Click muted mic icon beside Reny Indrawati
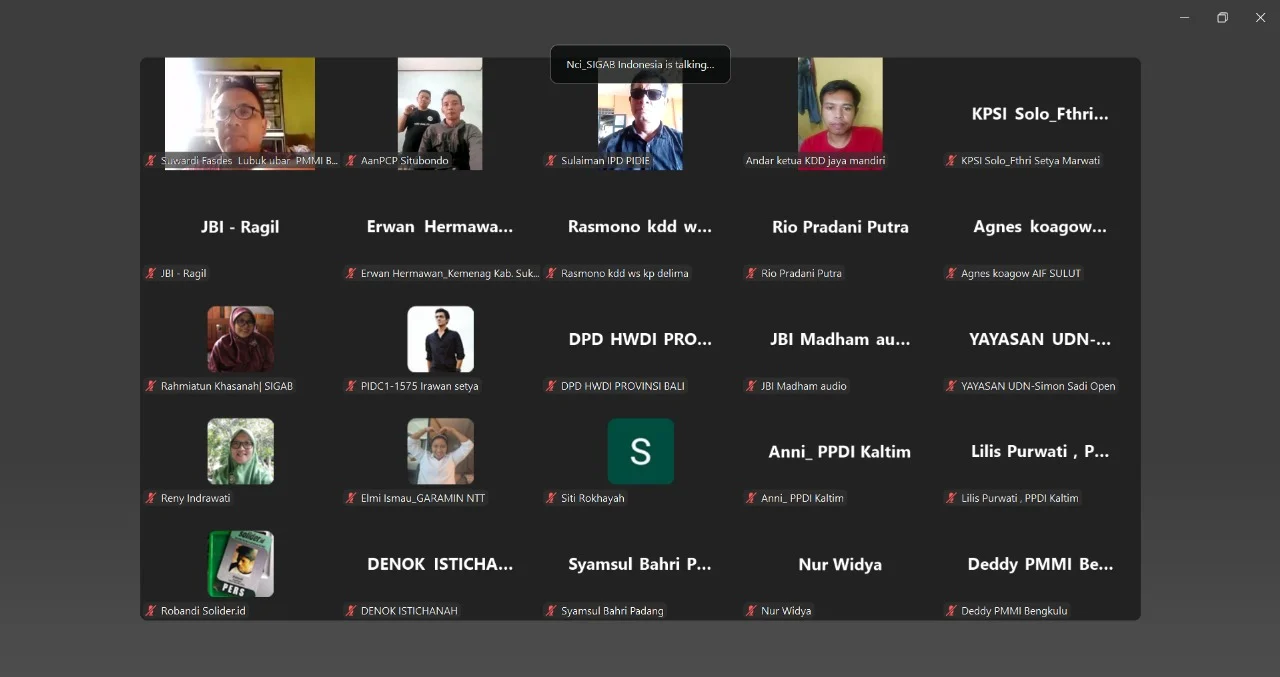This screenshot has height=677, width=1280. point(151,498)
